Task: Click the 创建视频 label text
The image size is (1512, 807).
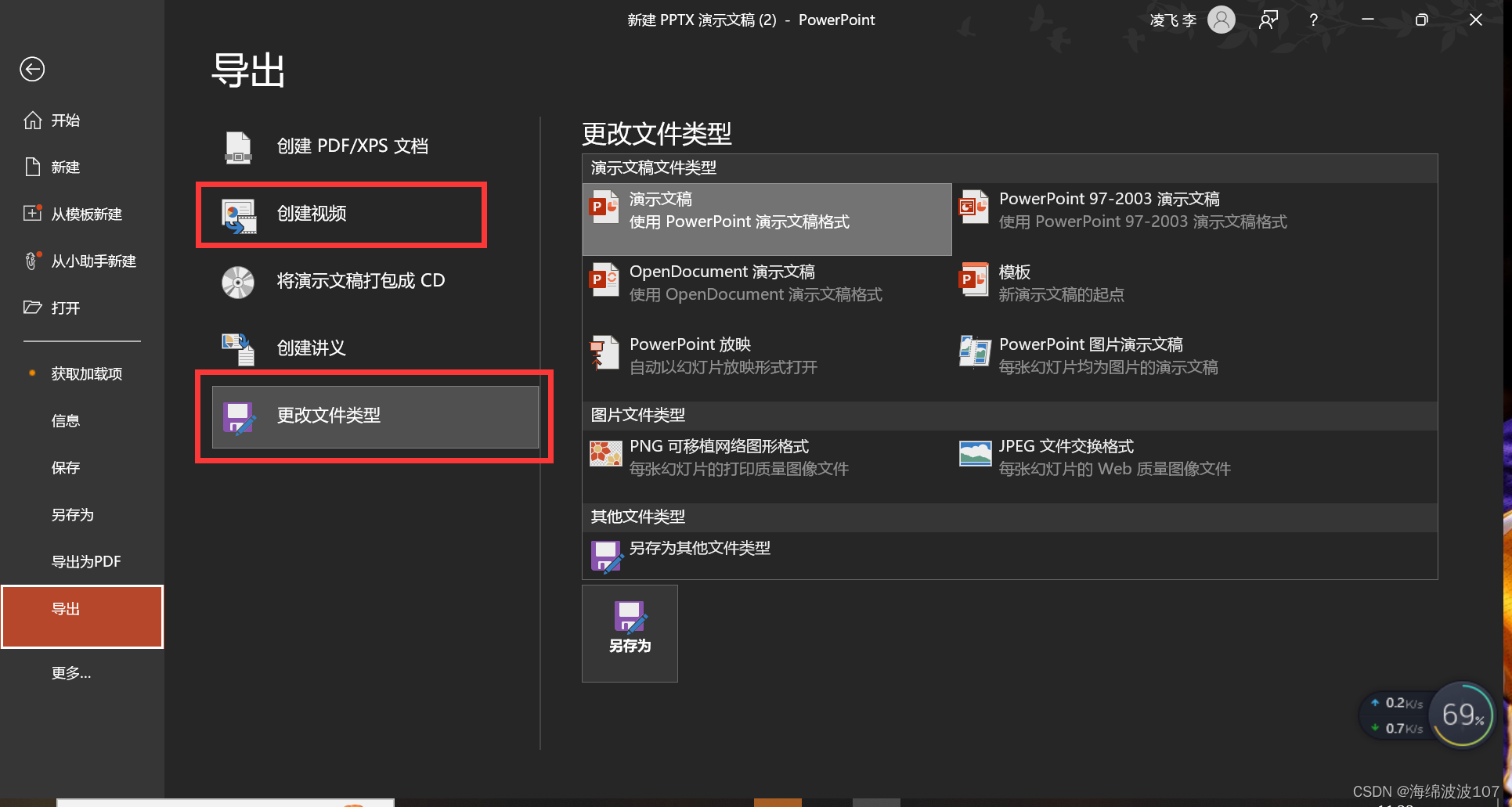Action: pyautogui.click(x=312, y=214)
